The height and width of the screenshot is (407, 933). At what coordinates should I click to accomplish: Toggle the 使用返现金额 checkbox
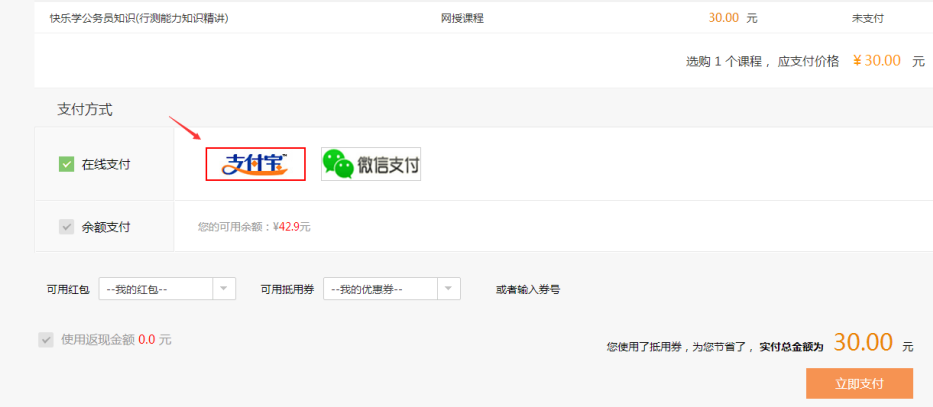[x=45, y=340]
